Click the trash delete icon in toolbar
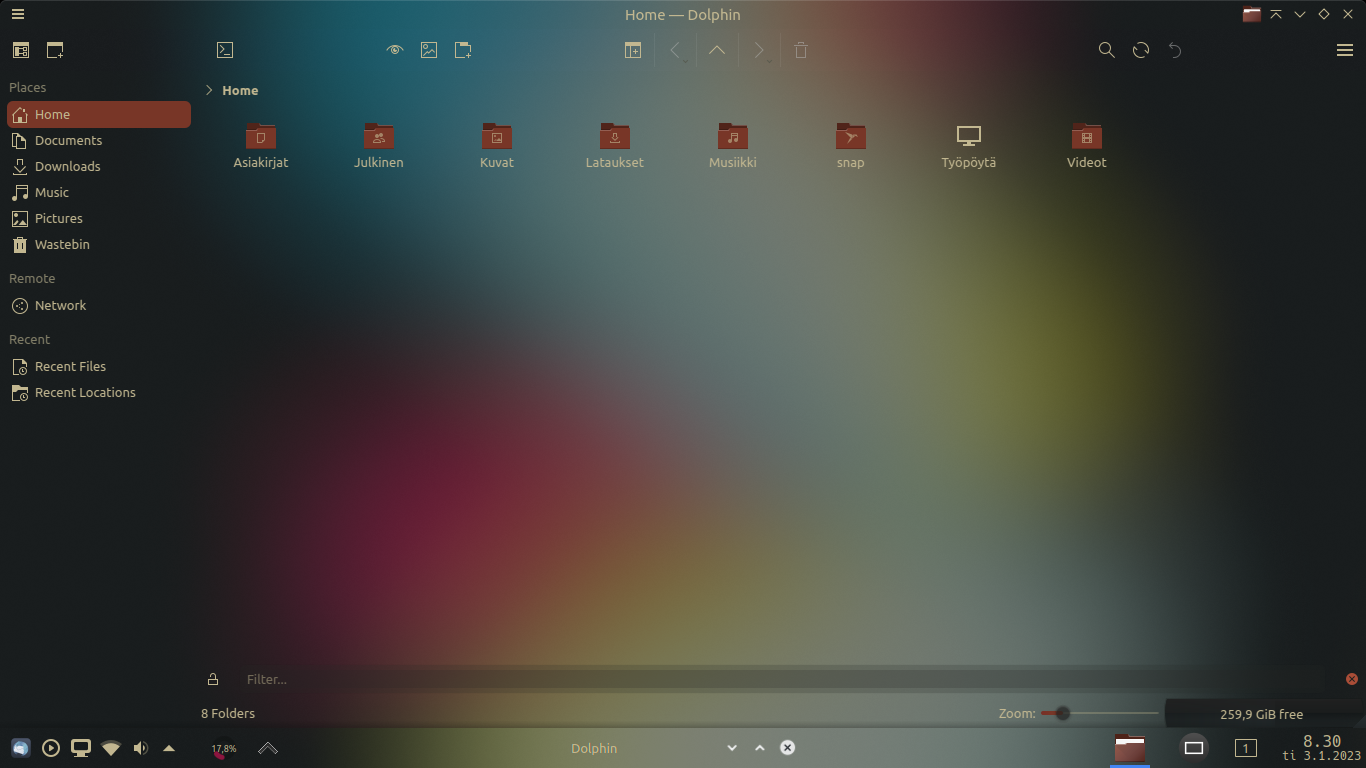Image resolution: width=1366 pixels, height=768 pixels. pyautogui.click(x=801, y=50)
